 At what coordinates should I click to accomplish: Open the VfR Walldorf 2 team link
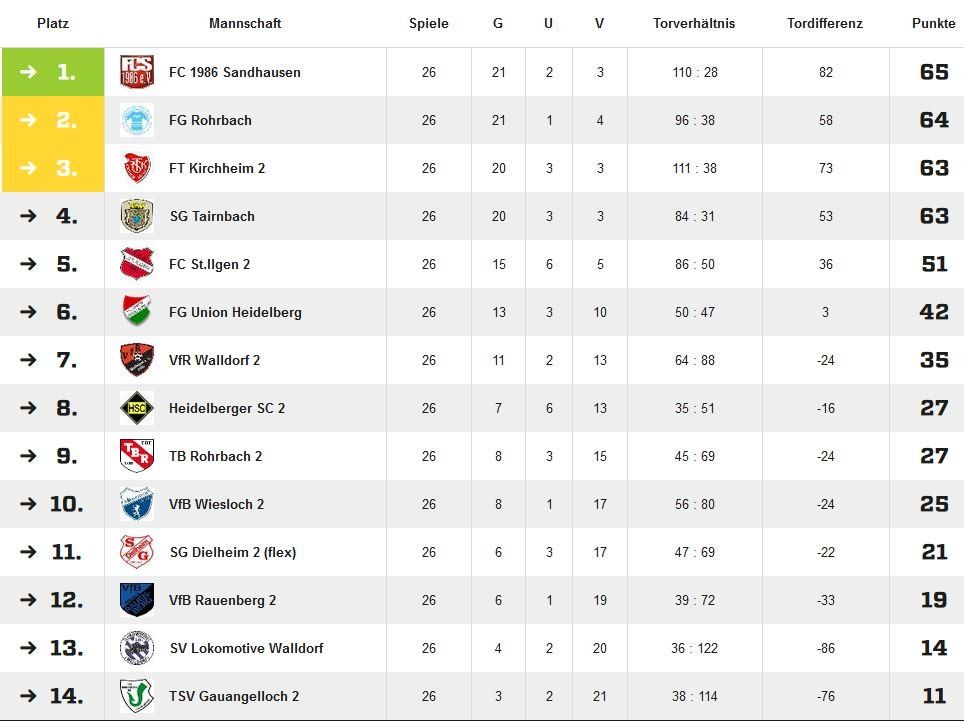pos(215,360)
